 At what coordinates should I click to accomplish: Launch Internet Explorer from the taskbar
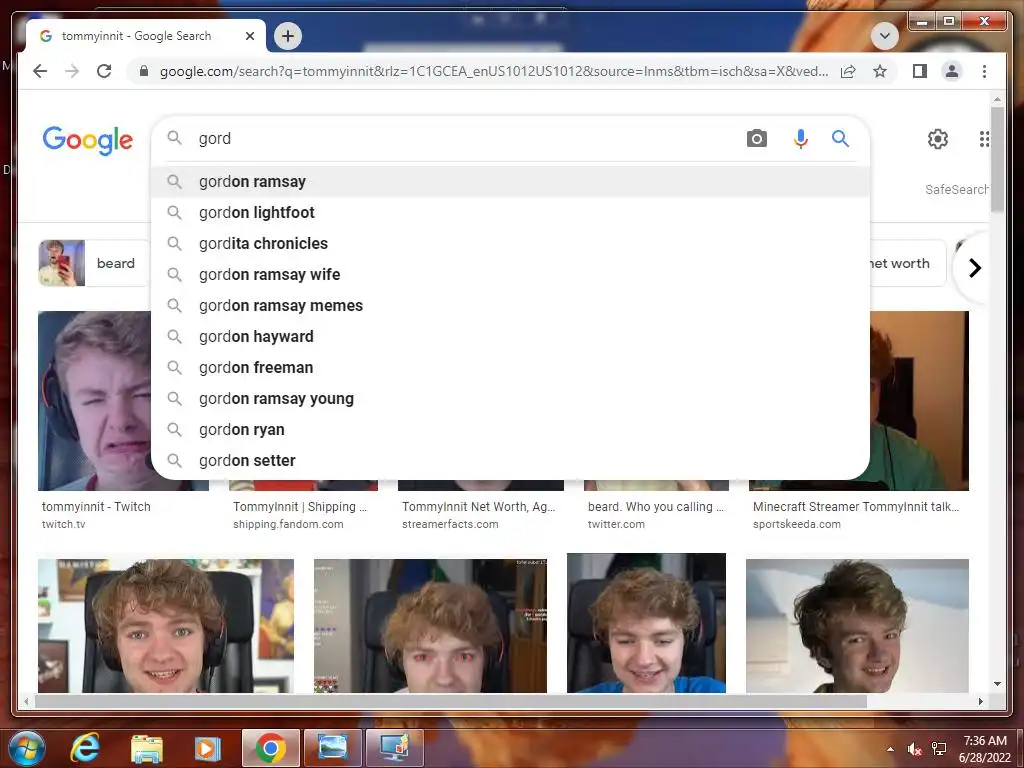86,748
